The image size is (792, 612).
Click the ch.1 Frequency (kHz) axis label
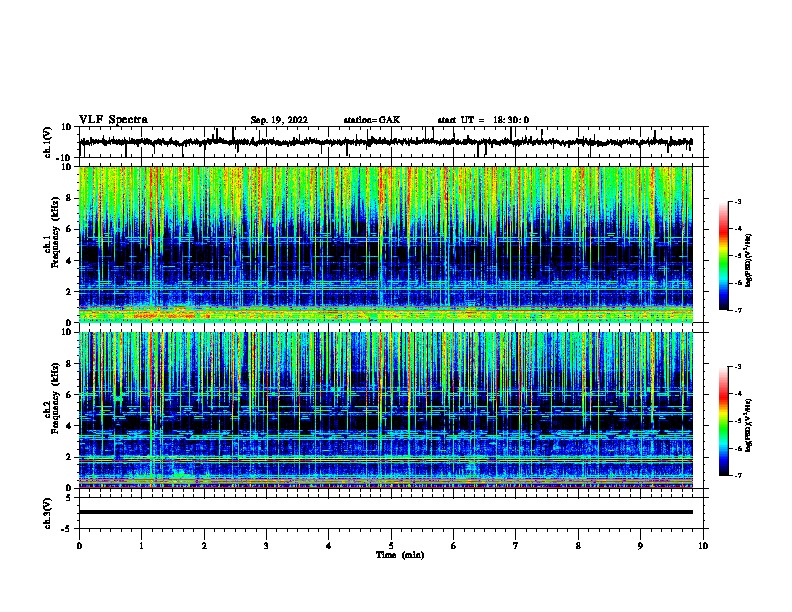coord(52,232)
